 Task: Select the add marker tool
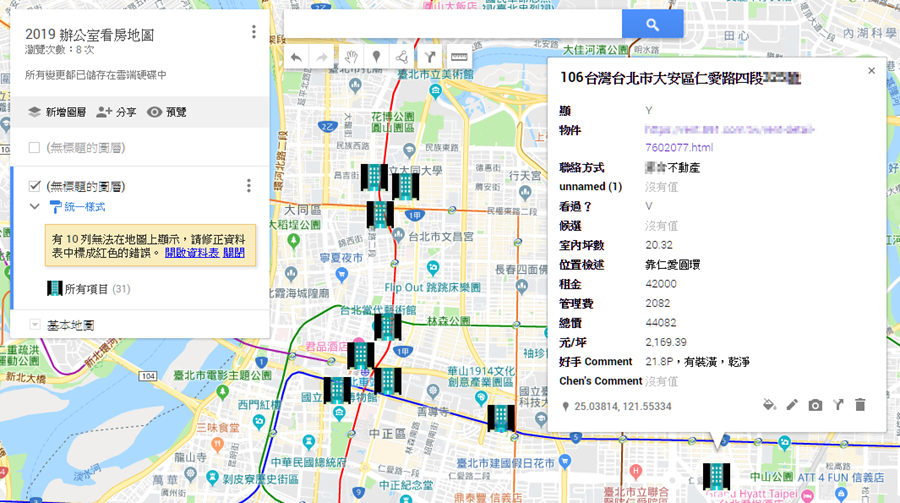[x=376, y=57]
